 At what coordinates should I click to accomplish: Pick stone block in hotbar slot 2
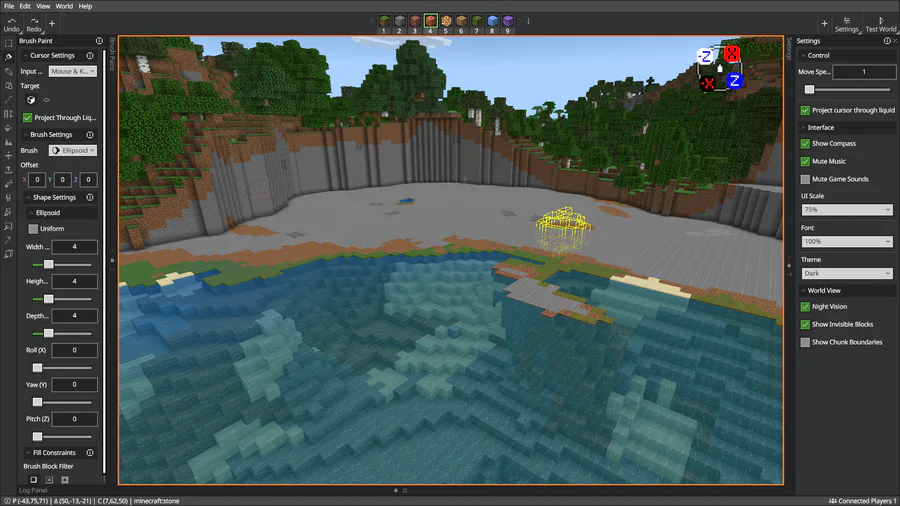pos(399,21)
